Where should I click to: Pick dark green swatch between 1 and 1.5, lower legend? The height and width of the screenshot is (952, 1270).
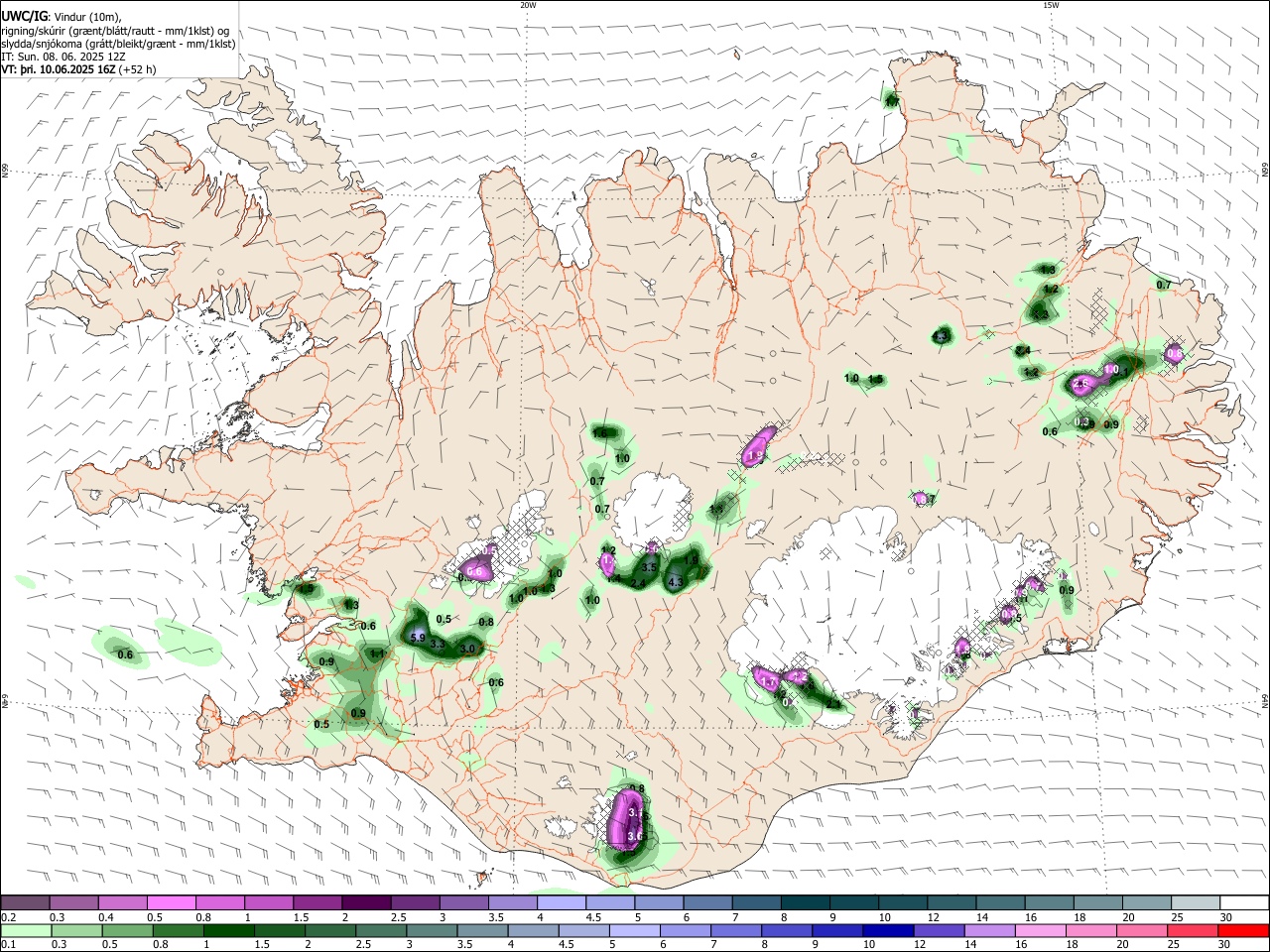(228, 930)
